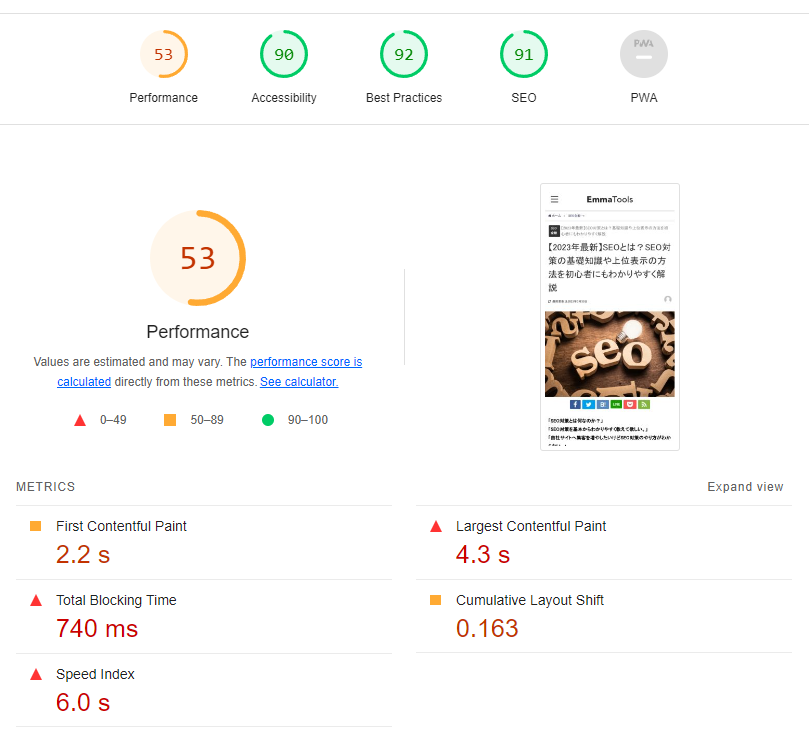Click the red triangle beside Largest Contentful Paint
Image resolution: width=809 pixels, height=737 pixels.
tap(436, 526)
